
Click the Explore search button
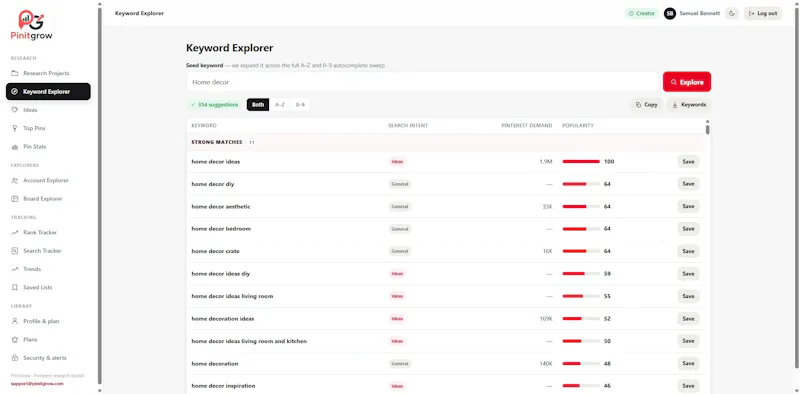(x=687, y=82)
